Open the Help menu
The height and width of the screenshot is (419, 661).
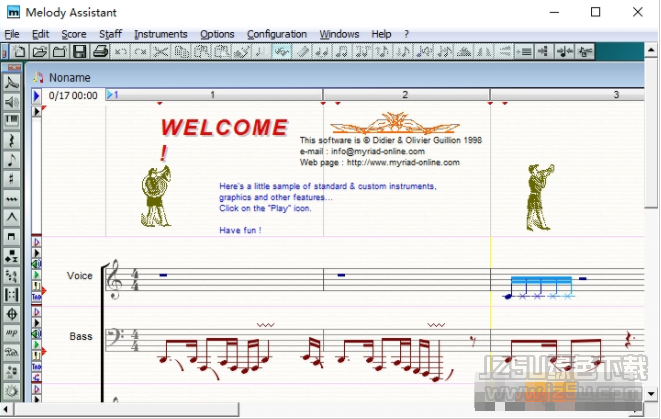381,34
